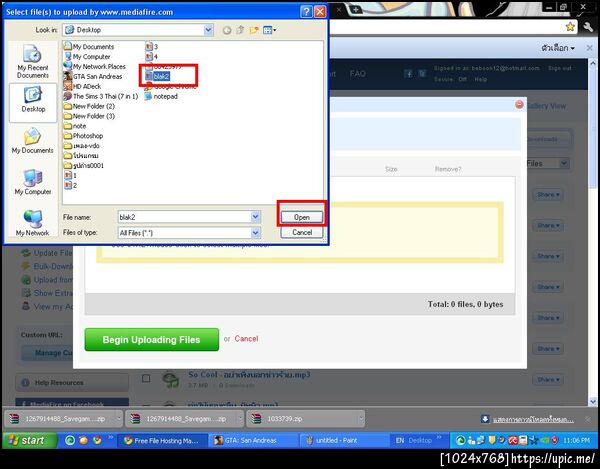Open Look in Desktop dropdown

208,30
